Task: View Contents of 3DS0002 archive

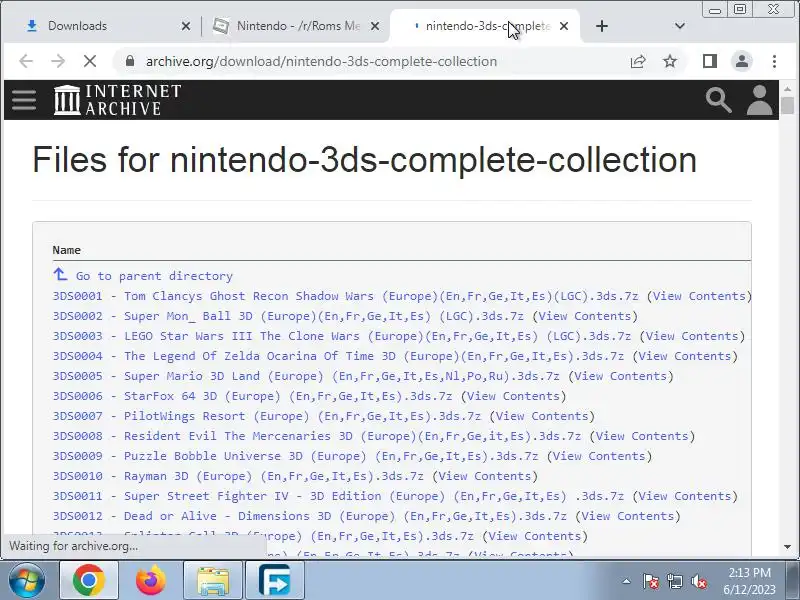Action: tap(585, 316)
